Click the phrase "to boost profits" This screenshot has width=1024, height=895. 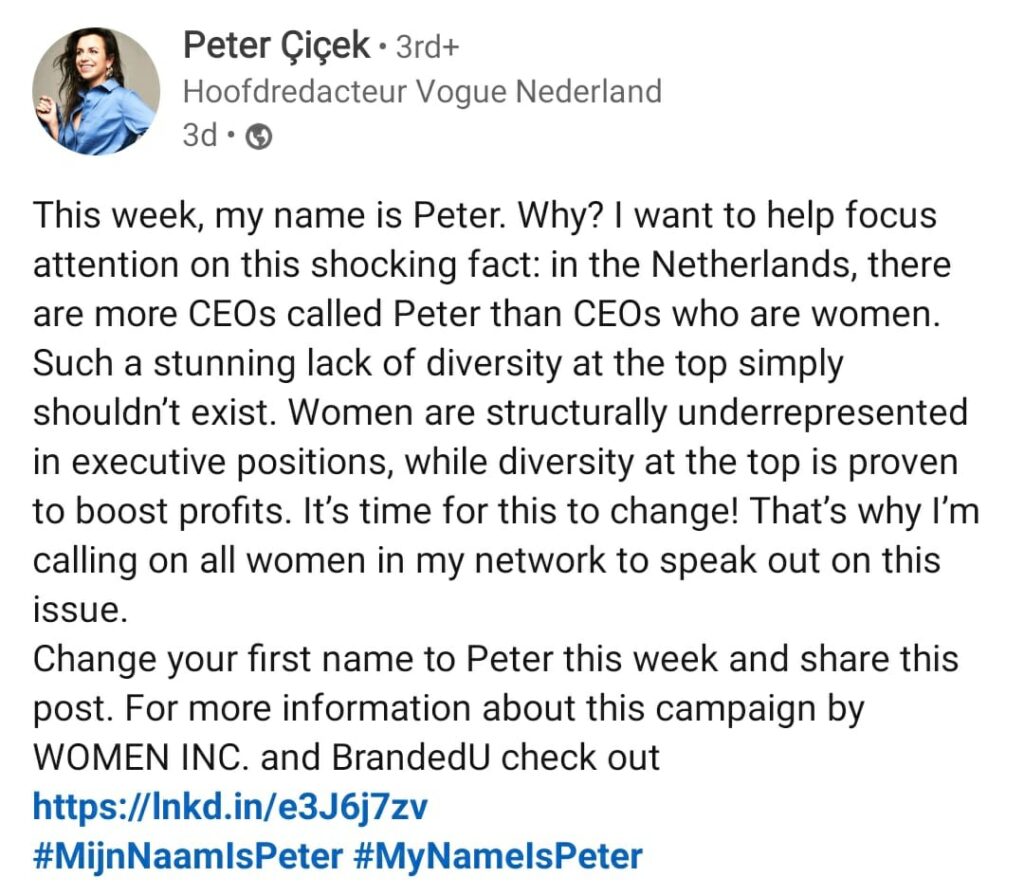[x=153, y=511]
